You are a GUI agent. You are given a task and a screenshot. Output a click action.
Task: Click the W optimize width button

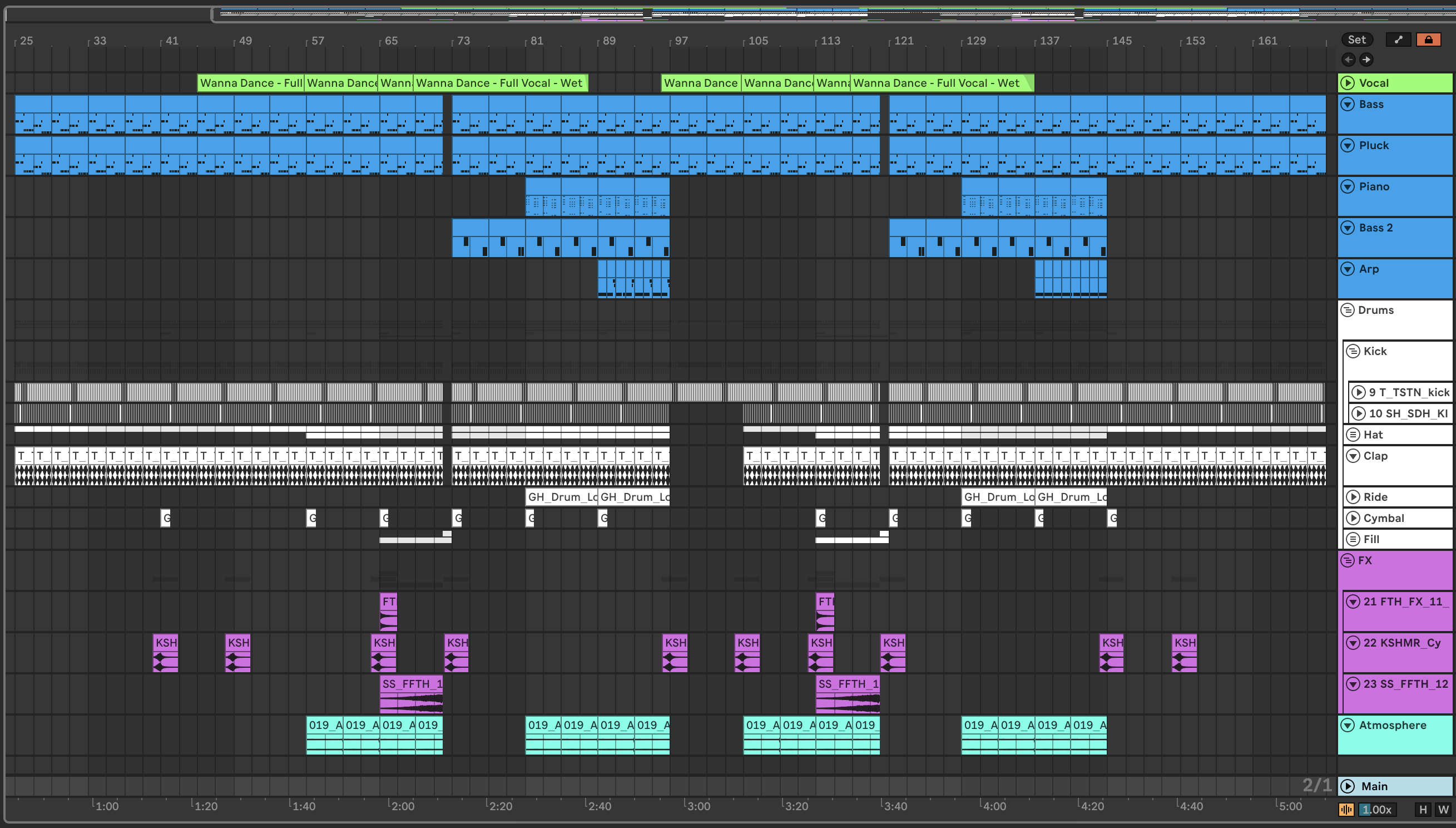point(1443,809)
